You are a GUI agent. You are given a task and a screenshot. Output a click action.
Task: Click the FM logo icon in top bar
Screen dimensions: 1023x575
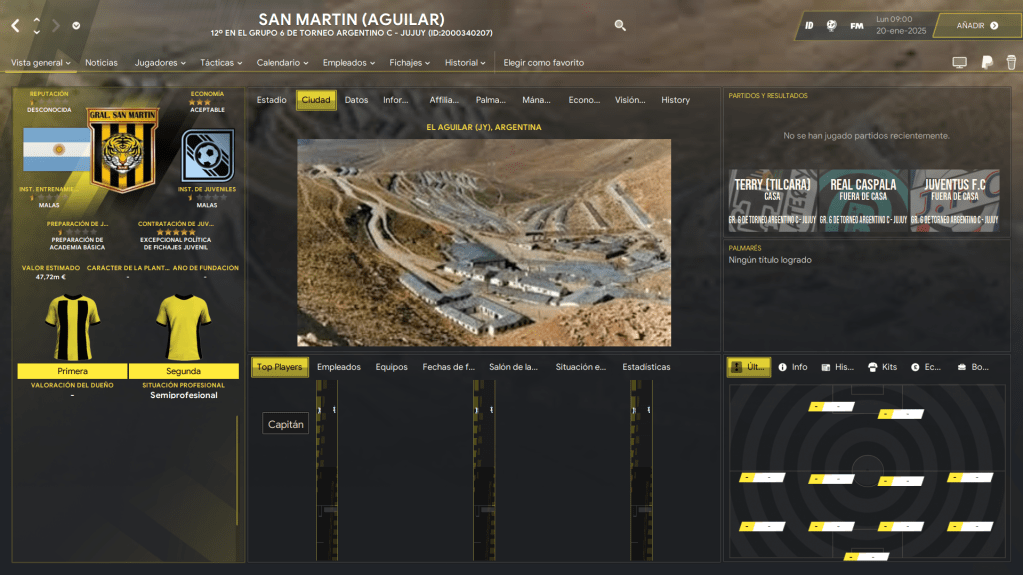(x=857, y=25)
